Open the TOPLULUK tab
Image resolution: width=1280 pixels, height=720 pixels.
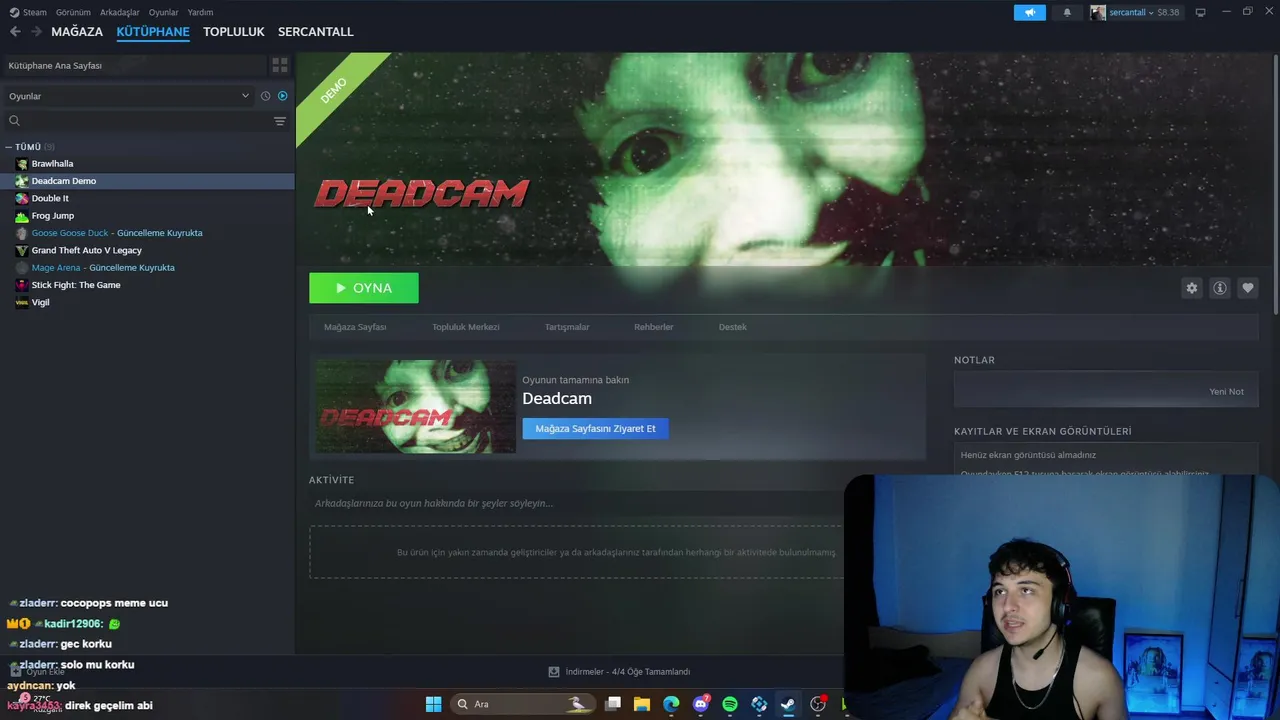coord(234,32)
